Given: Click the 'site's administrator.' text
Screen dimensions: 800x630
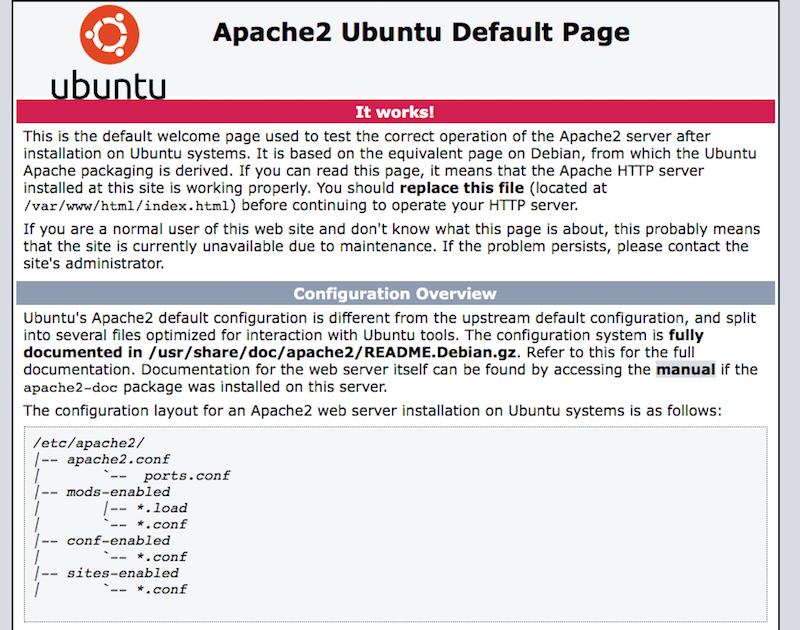Looking at the screenshot, I should click(93, 264).
